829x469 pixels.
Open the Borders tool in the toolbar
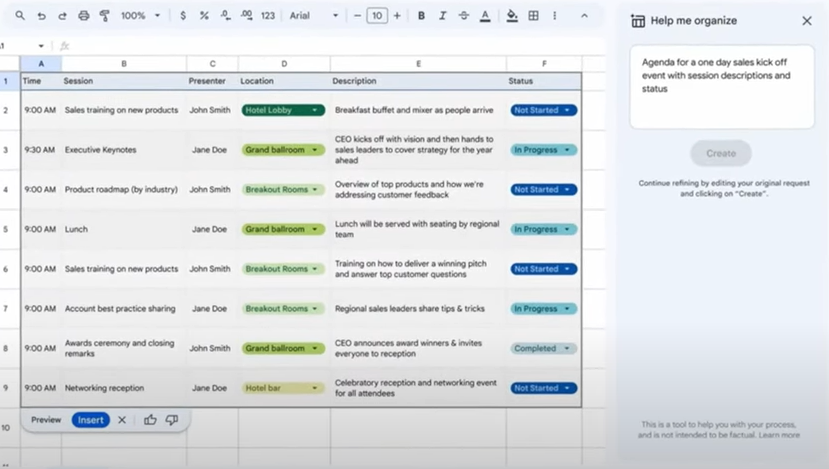(x=534, y=16)
